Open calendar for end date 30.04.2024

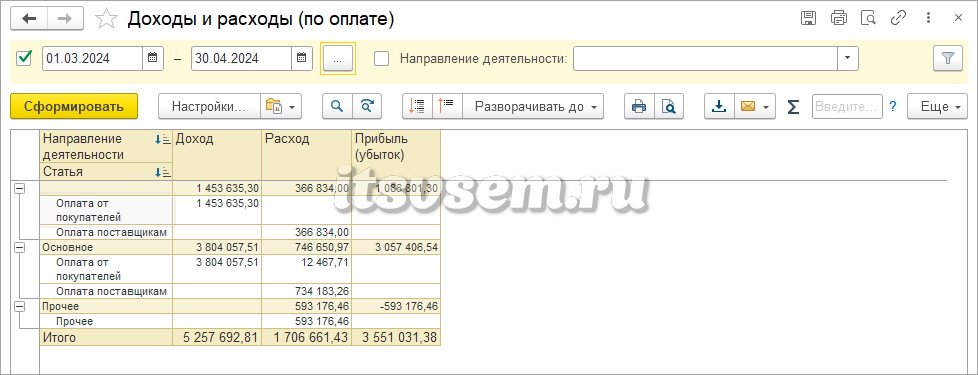pyautogui.click(x=301, y=59)
